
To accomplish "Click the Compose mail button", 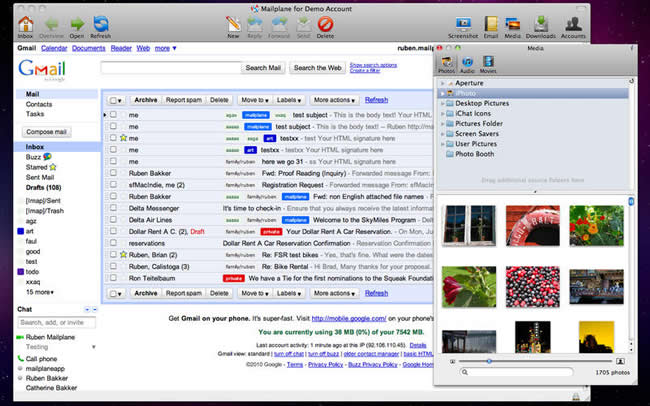I will (x=47, y=132).
